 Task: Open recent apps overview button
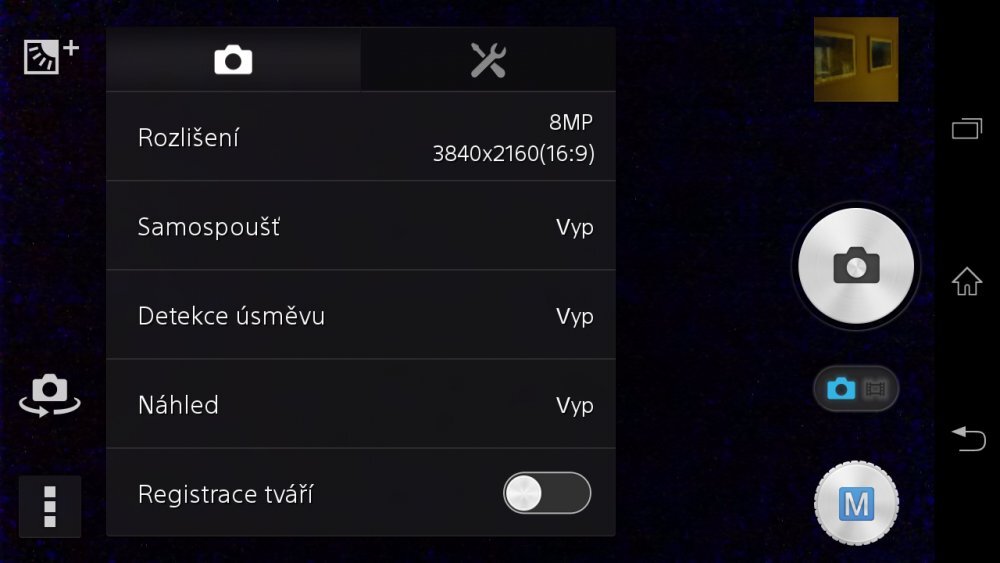(x=967, y=129)
